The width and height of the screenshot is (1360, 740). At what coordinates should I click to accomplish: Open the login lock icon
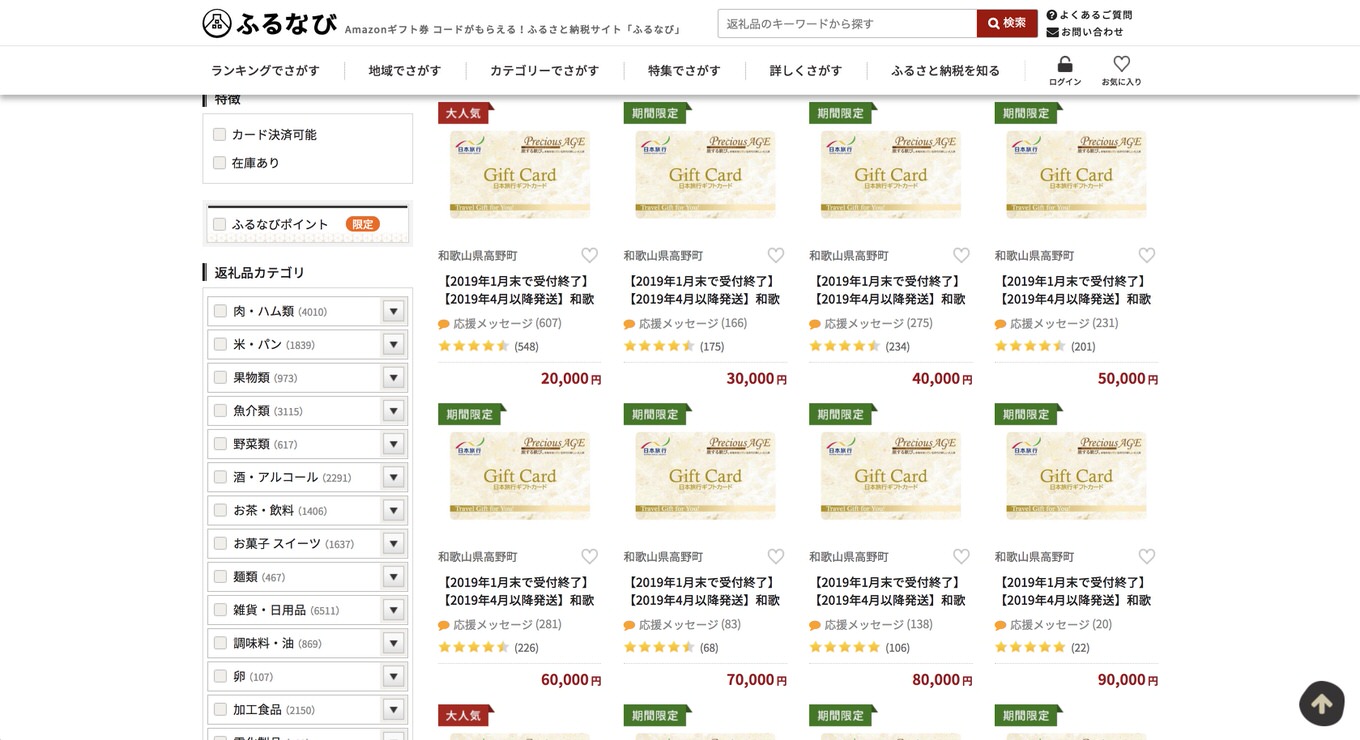click(1065, 64)
